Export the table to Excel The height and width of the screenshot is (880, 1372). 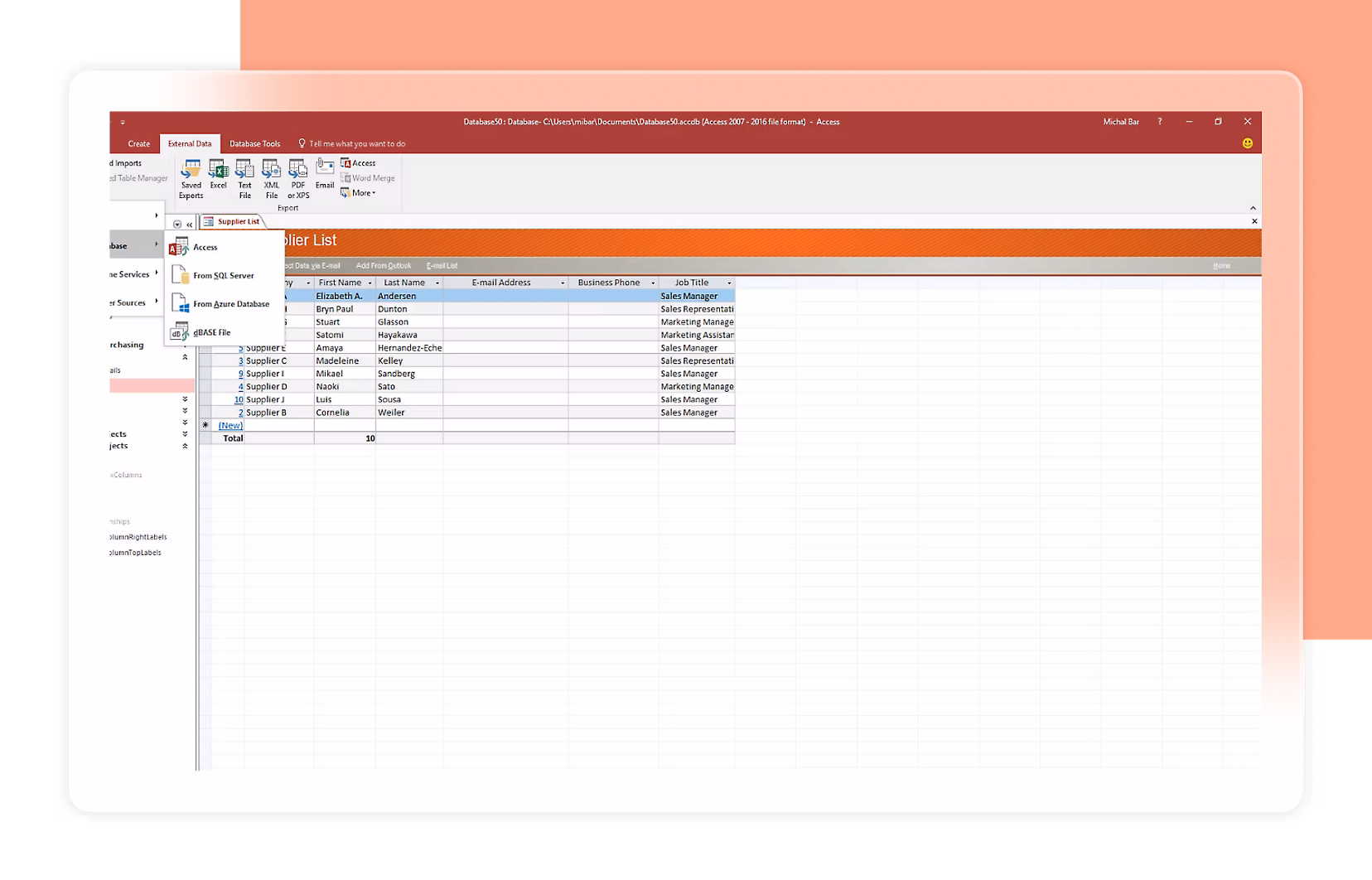click(x=218, y=176)
